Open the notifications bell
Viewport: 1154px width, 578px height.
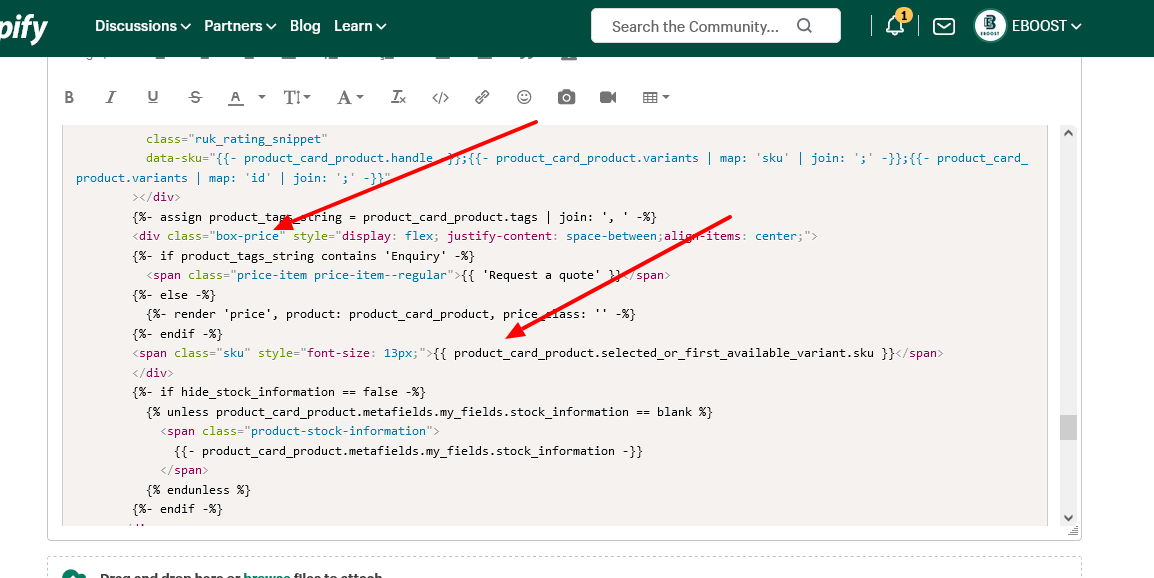click(895, 27)
